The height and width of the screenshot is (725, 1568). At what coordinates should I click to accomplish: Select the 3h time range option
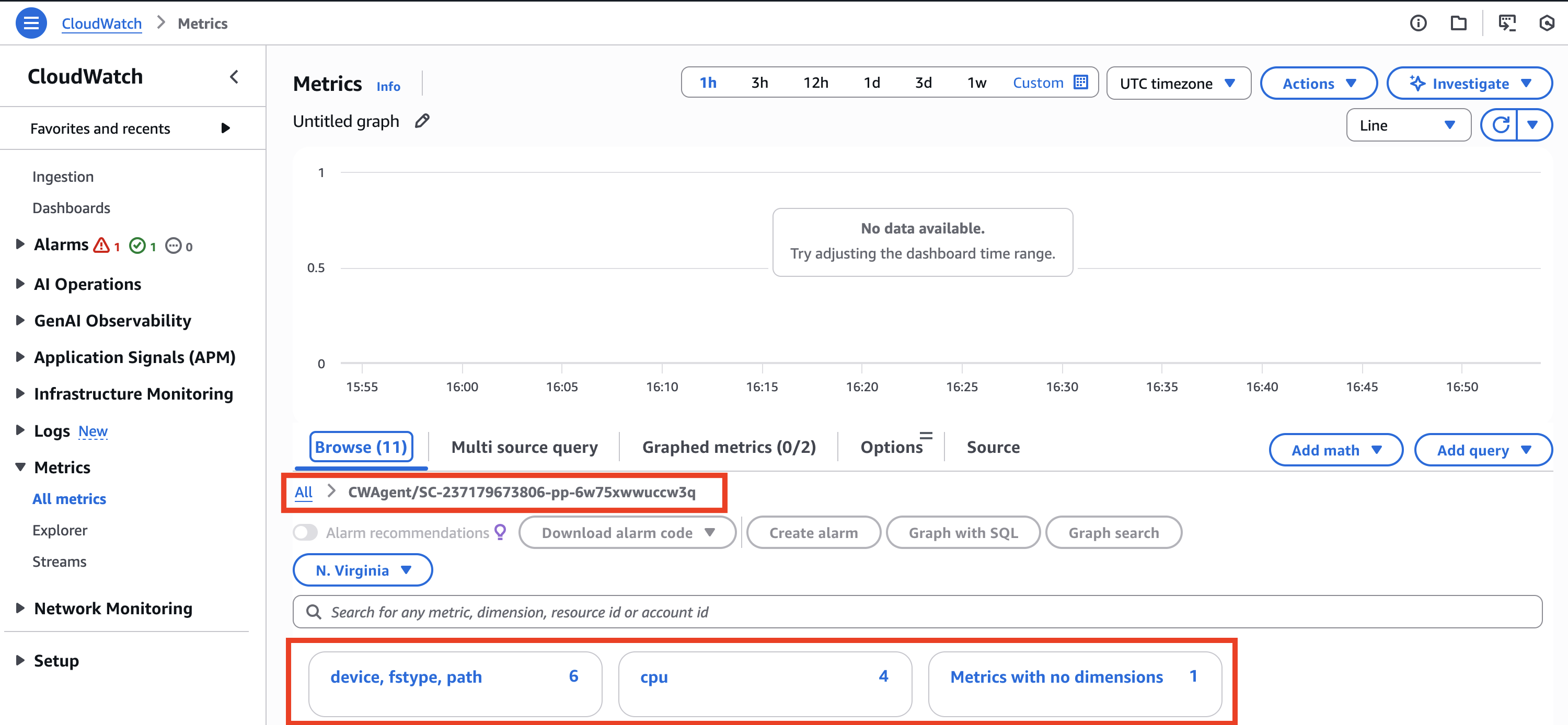pos(759,83)
